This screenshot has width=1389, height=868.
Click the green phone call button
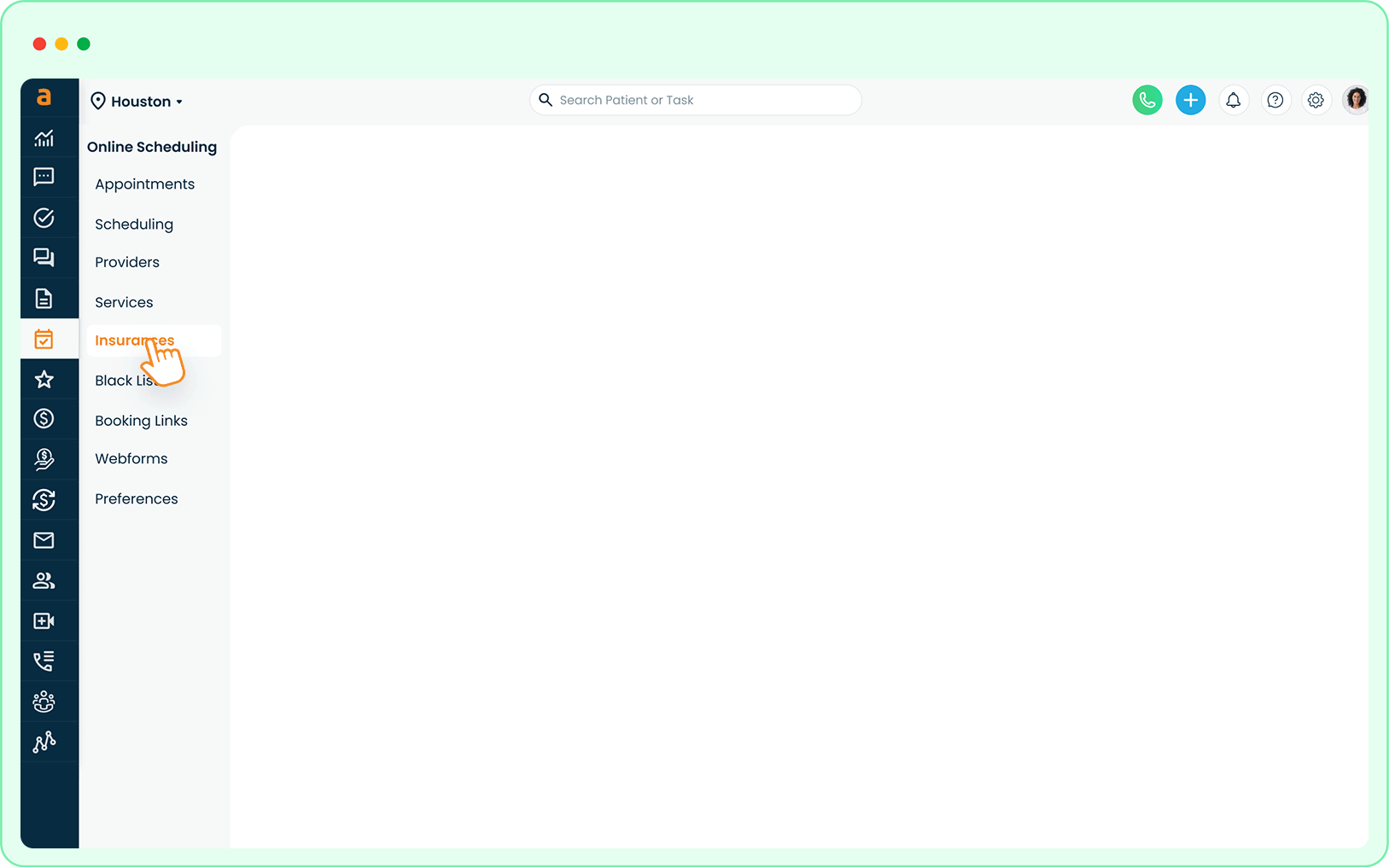pos(1147,101)
